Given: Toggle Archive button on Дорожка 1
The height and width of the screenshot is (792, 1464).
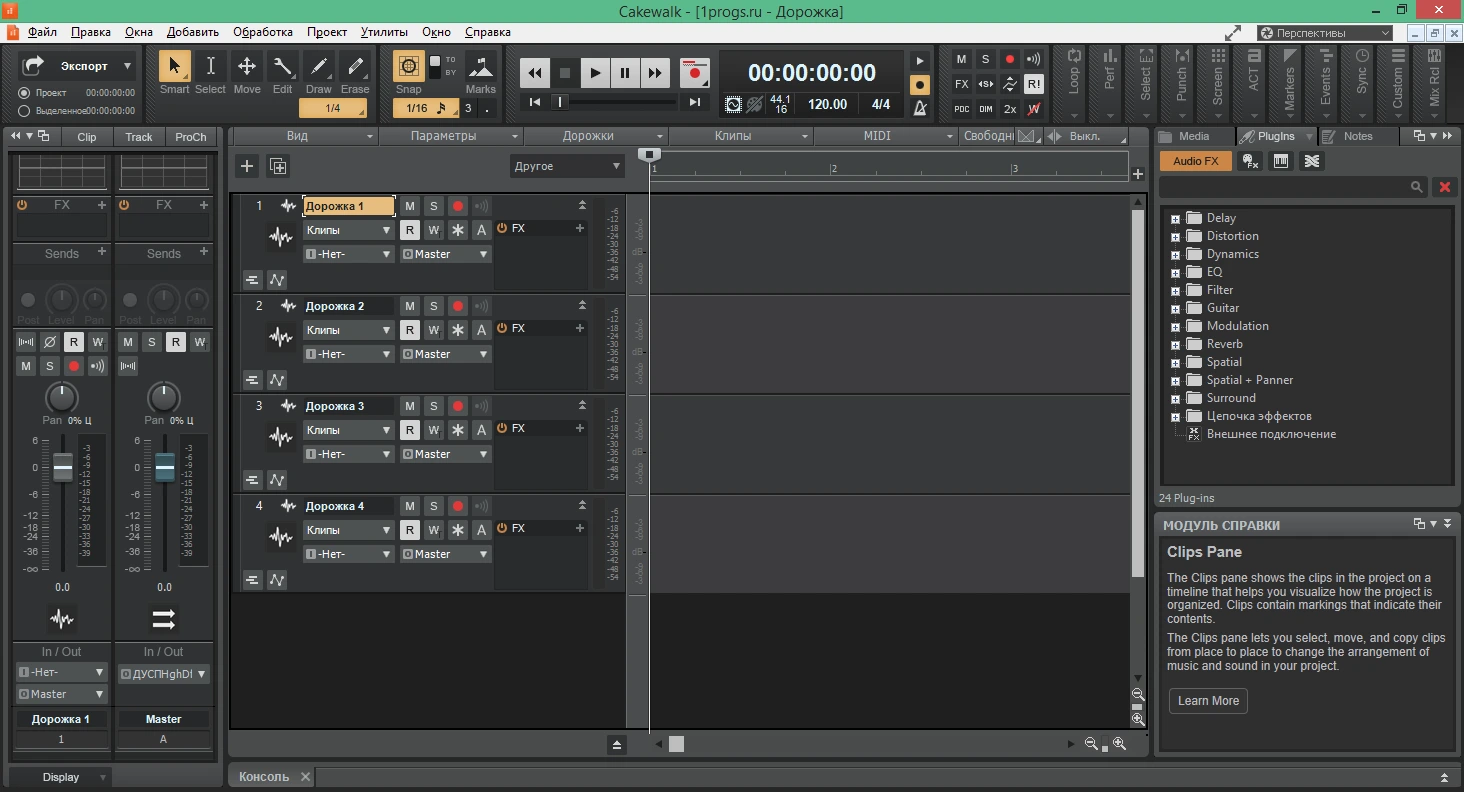Looking at the screenshot, I should tap(481, 230).
